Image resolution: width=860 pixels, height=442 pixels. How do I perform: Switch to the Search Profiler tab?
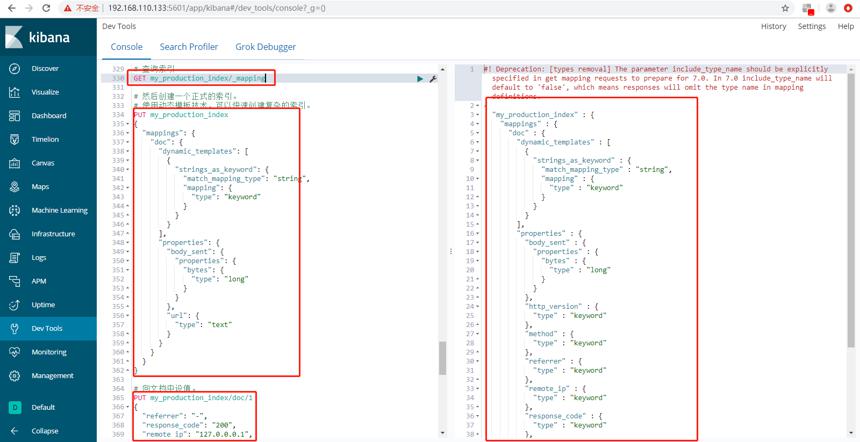189,47
